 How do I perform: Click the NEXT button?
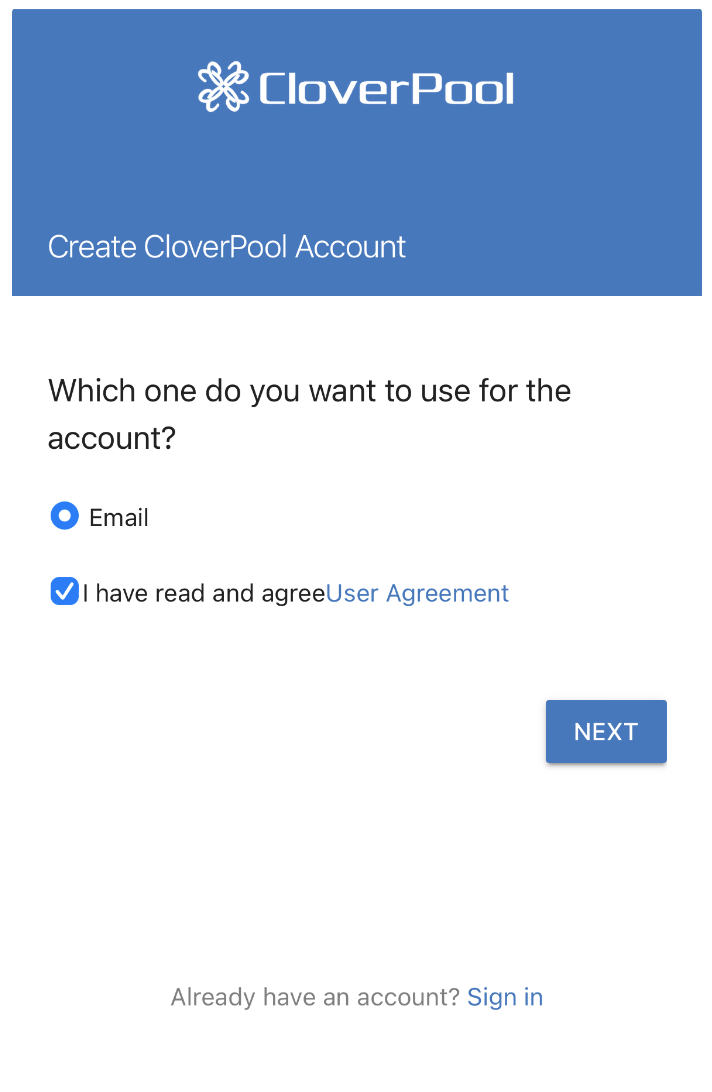click(x=606, y=731)
